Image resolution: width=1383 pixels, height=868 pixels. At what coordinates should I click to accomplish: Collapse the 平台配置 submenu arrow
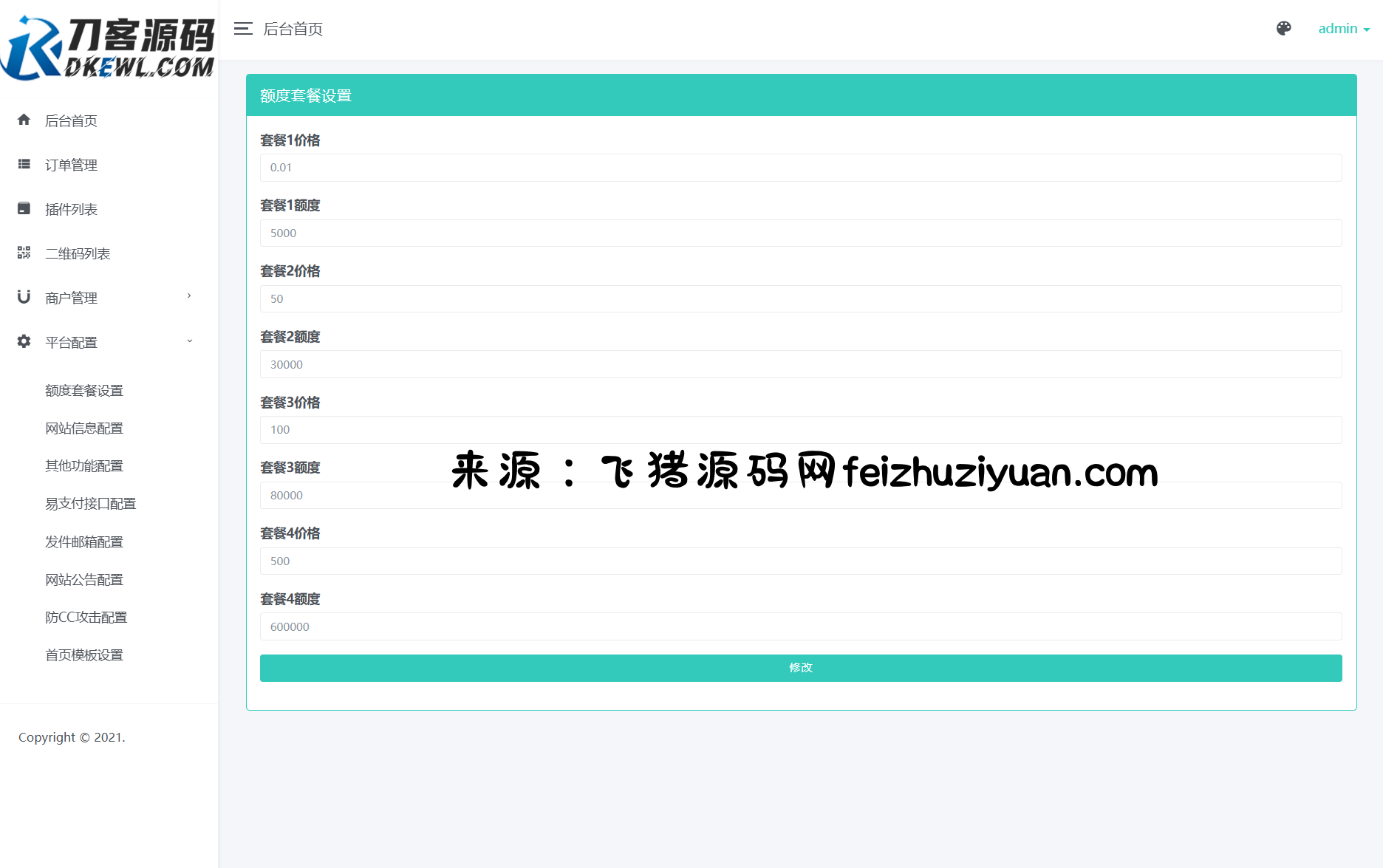(189, 341)
